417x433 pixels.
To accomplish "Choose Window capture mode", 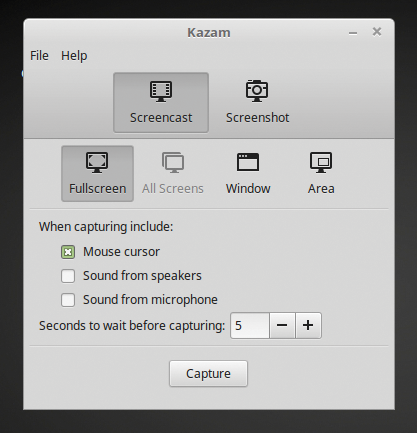I will [248, 173].
